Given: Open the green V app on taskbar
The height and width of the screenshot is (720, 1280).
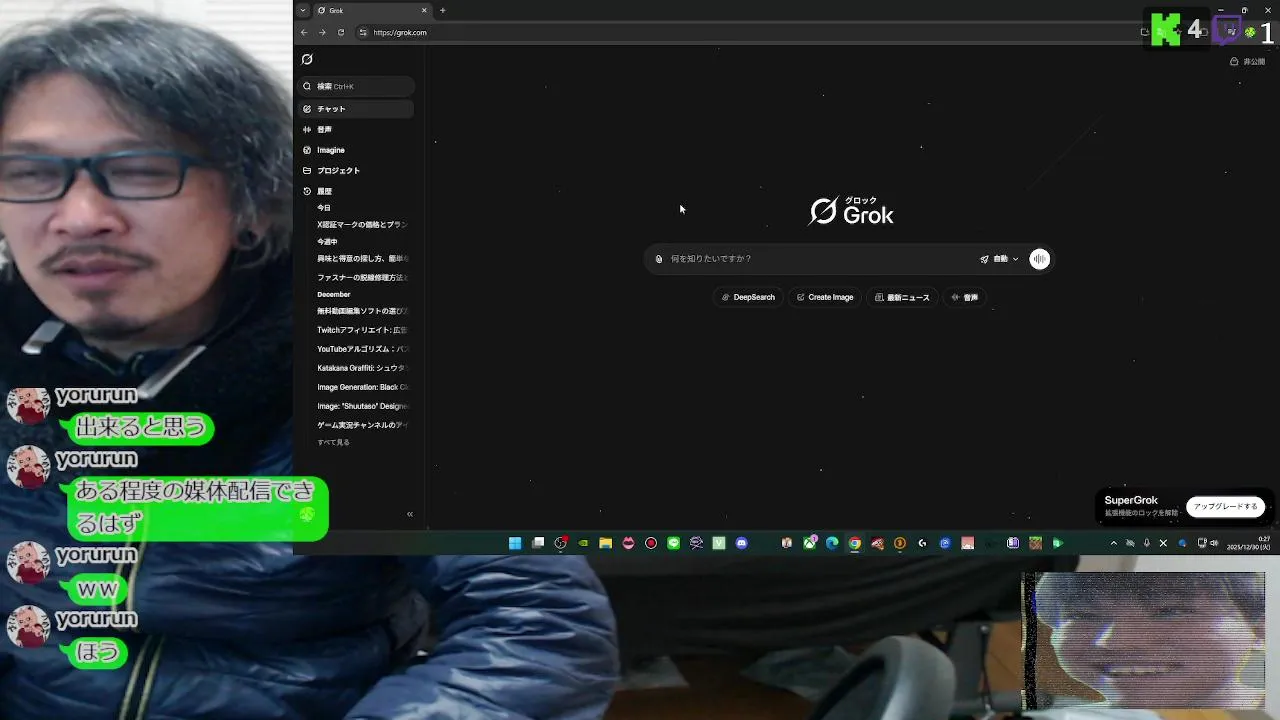Looking at the screenshot, I should [x=719, y=543].
